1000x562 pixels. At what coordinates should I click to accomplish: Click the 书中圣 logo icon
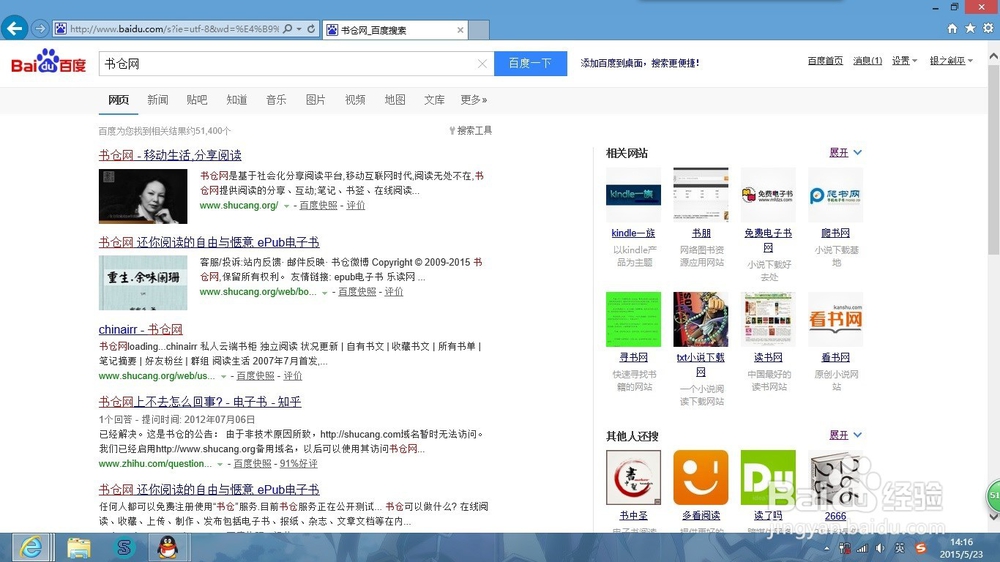coord(633,477)
